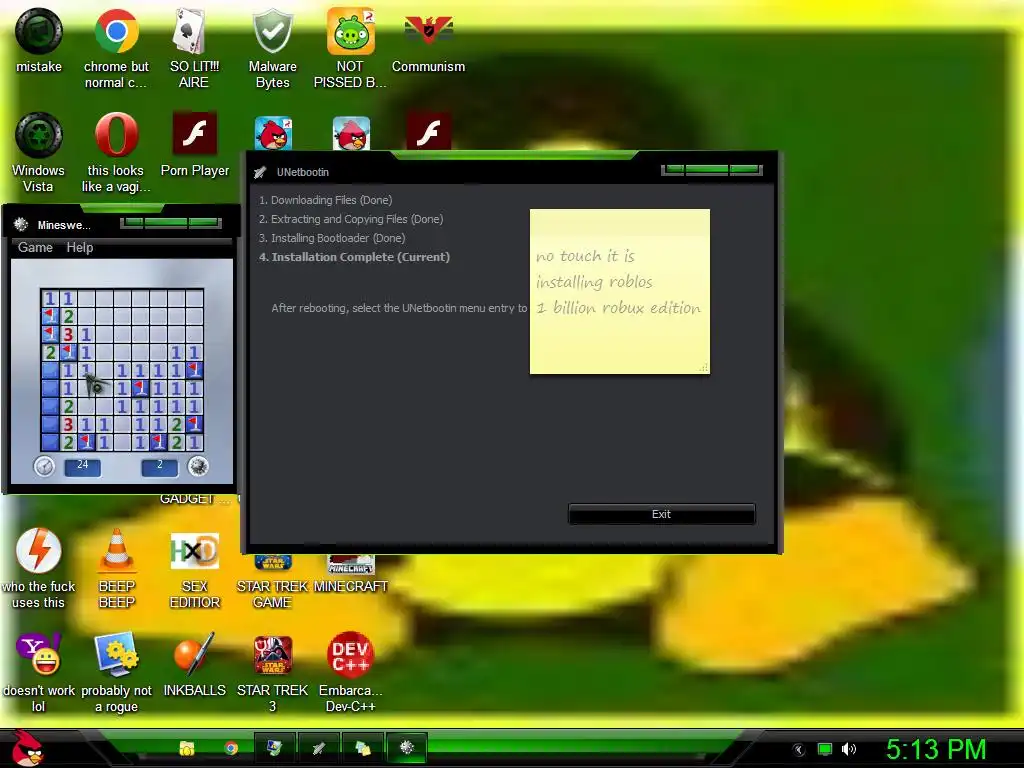The width and height of the screenshot is (1024, 768).
Task: Click the sticky notes taskbar button
Action: [x=362, y=748]
